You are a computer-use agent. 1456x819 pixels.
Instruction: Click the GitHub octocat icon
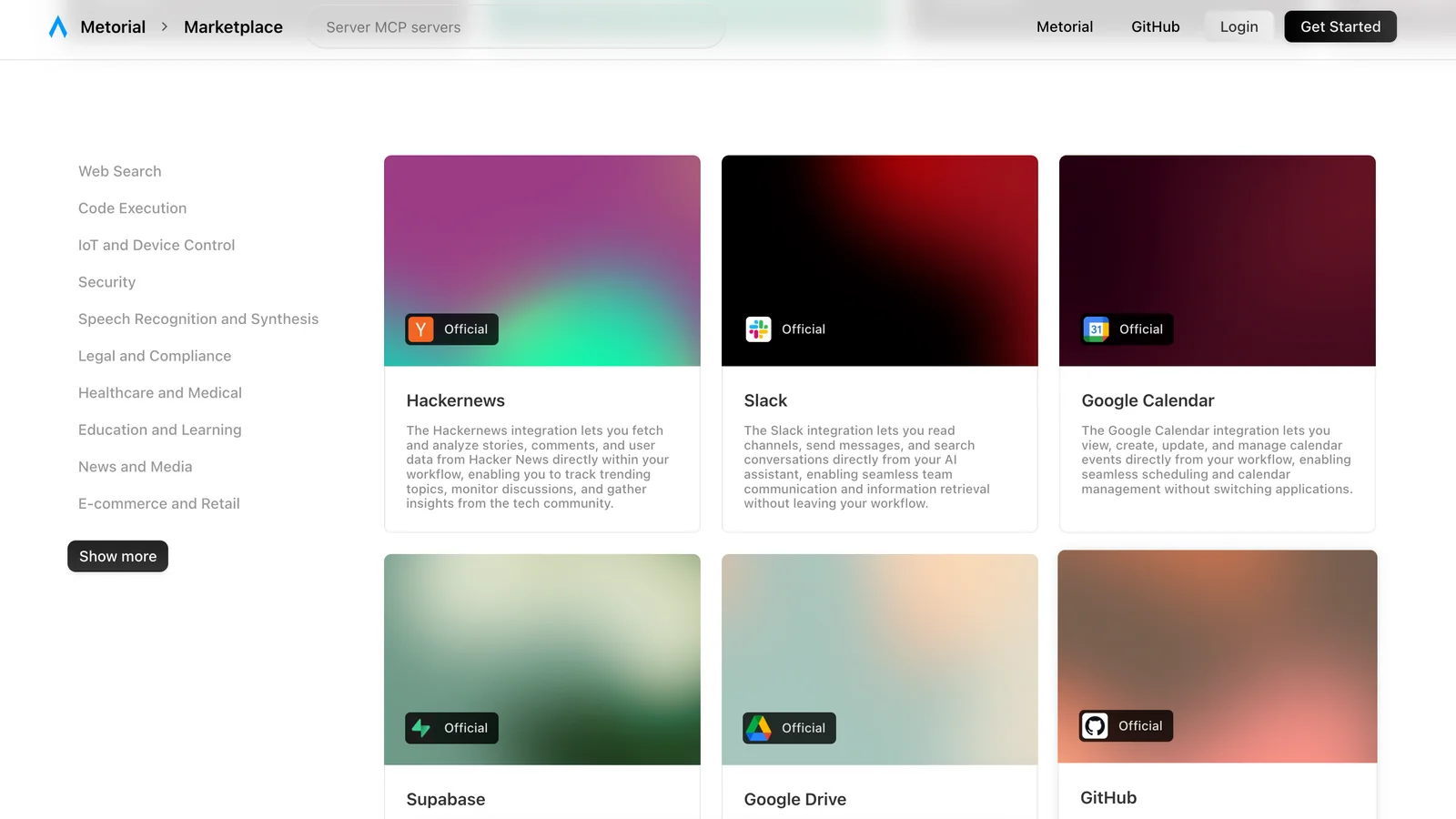click(x=1095, y=726)
